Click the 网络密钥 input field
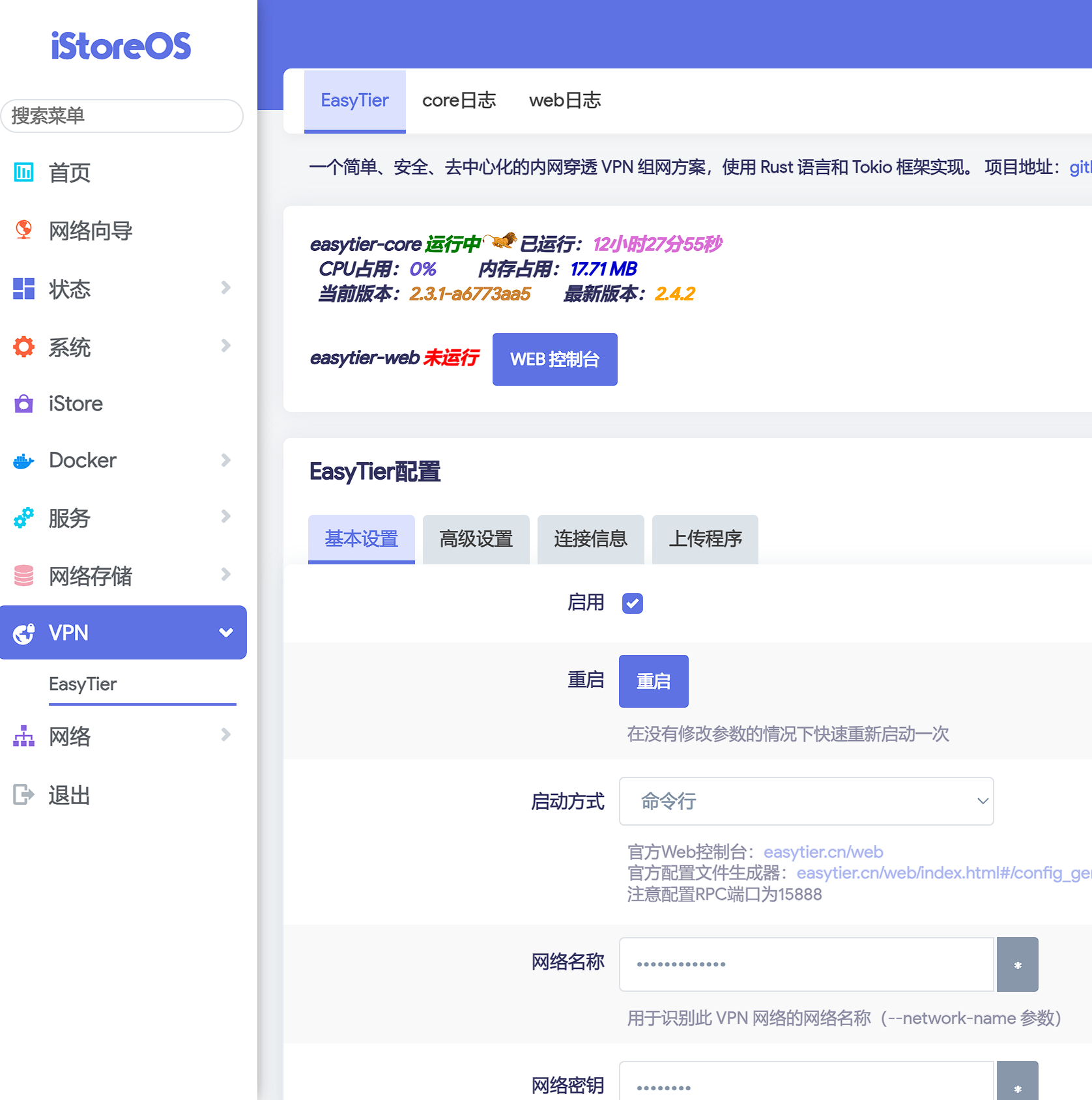Viewport: 1092px width, 1100px height. pos(806,1082)
